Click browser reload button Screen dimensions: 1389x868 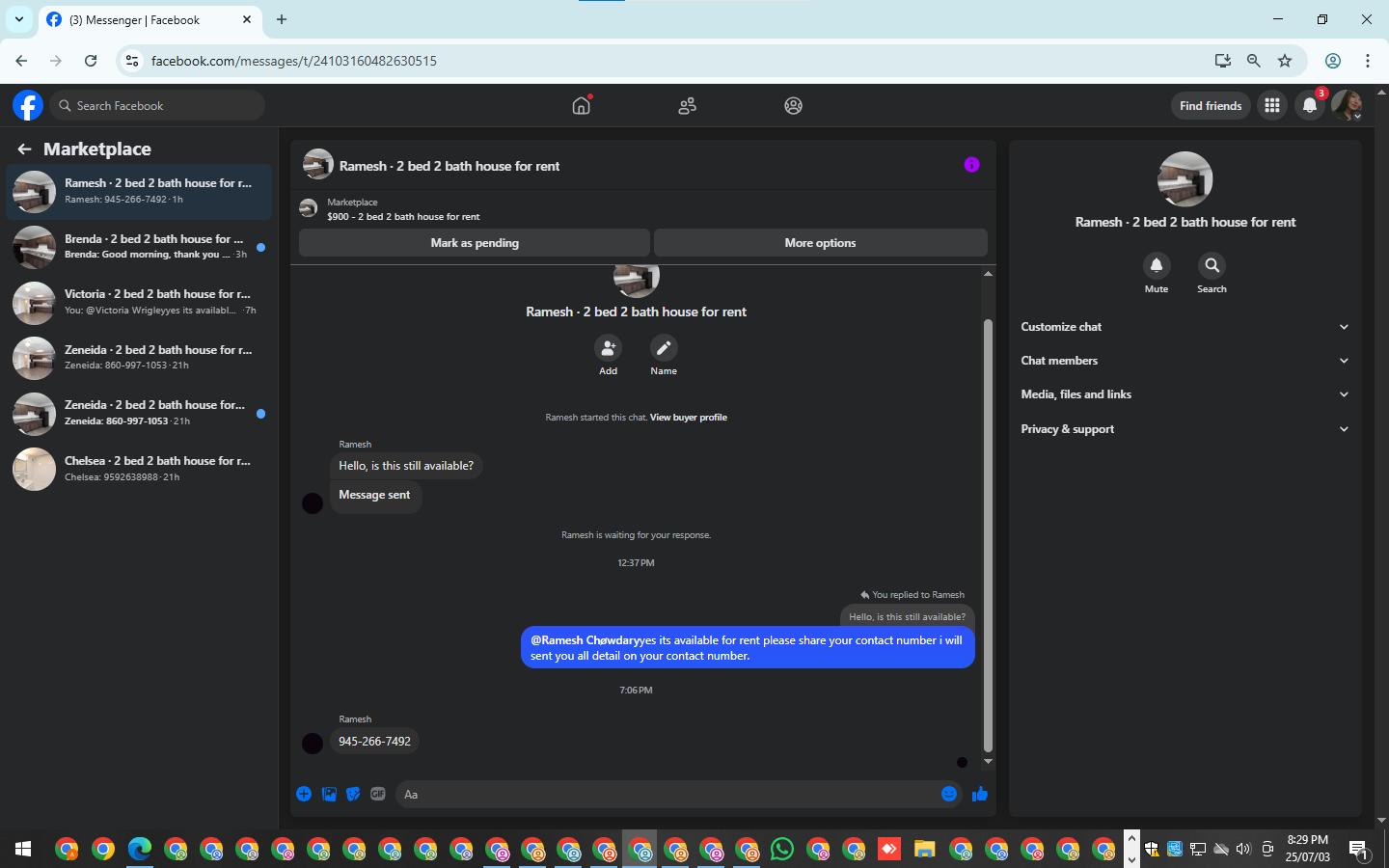91,61
